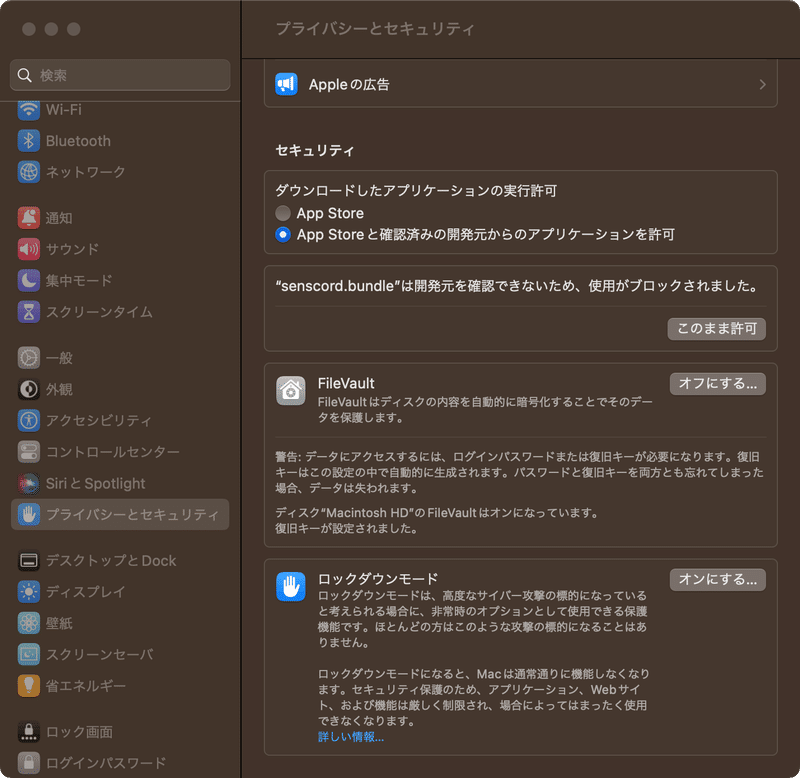The image size is (800, 778).
Task: Click the Apple の広告 megaphone icon
Action: [x=286, y=84]
